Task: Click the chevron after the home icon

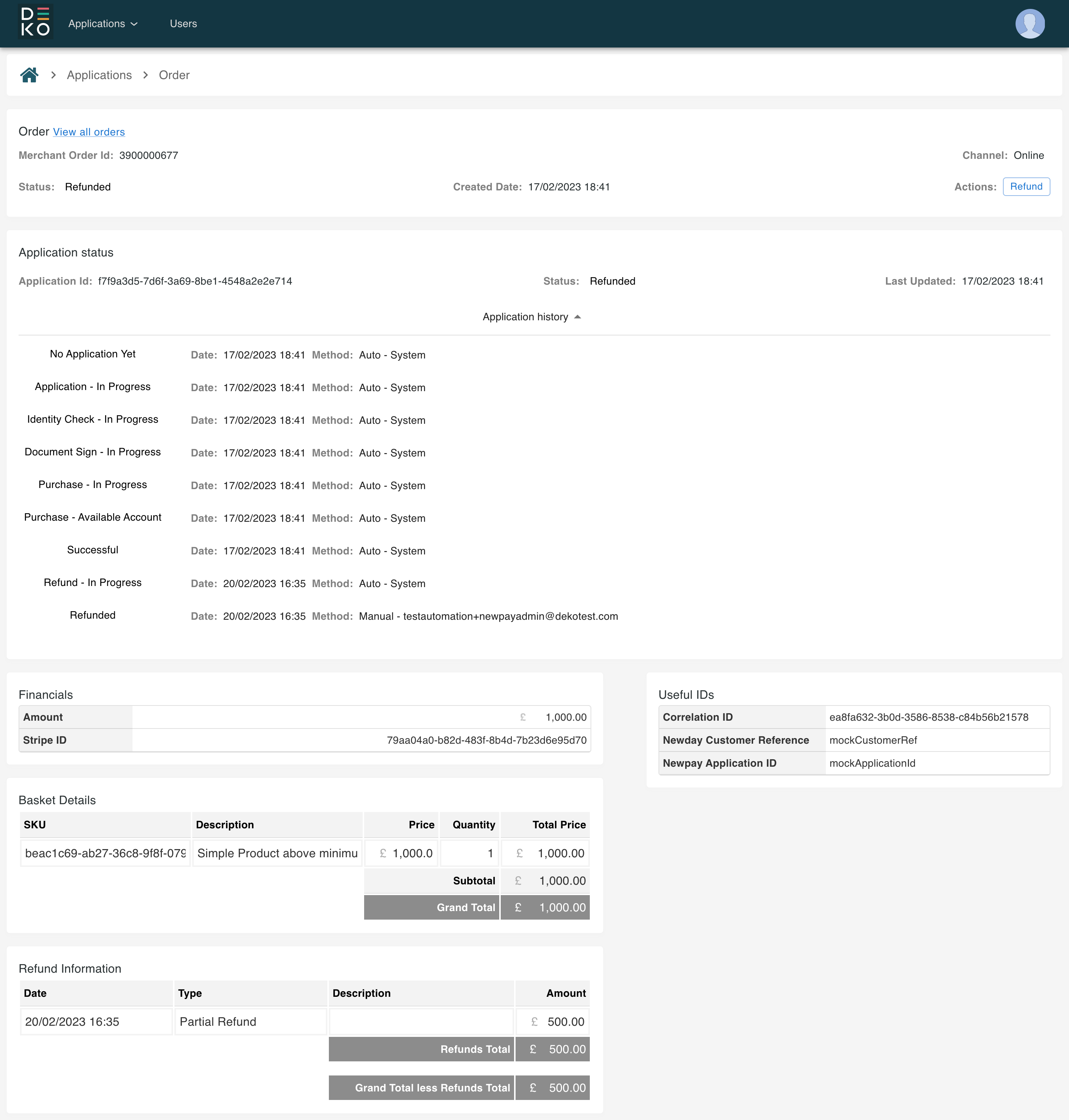Action: click(x=53, y=75)
